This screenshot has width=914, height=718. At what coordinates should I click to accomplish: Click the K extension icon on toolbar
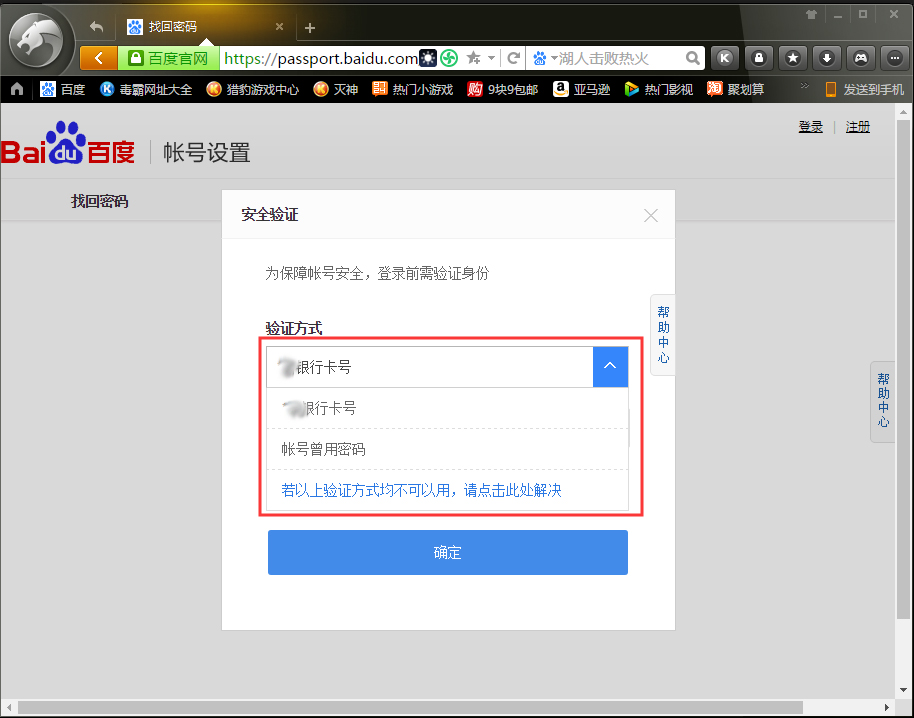724,58
